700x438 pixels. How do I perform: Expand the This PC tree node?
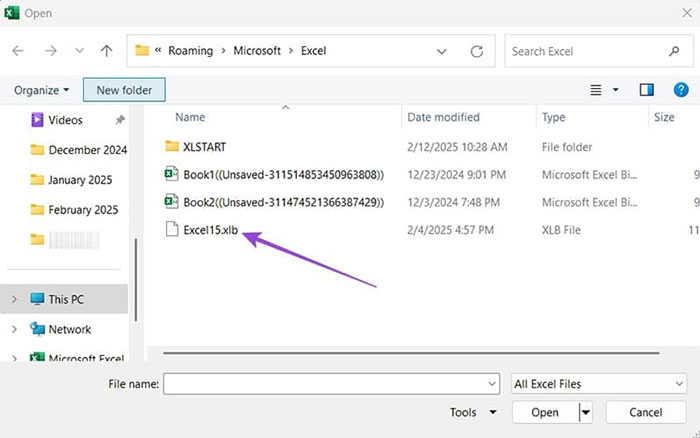[x=14, y=299]
